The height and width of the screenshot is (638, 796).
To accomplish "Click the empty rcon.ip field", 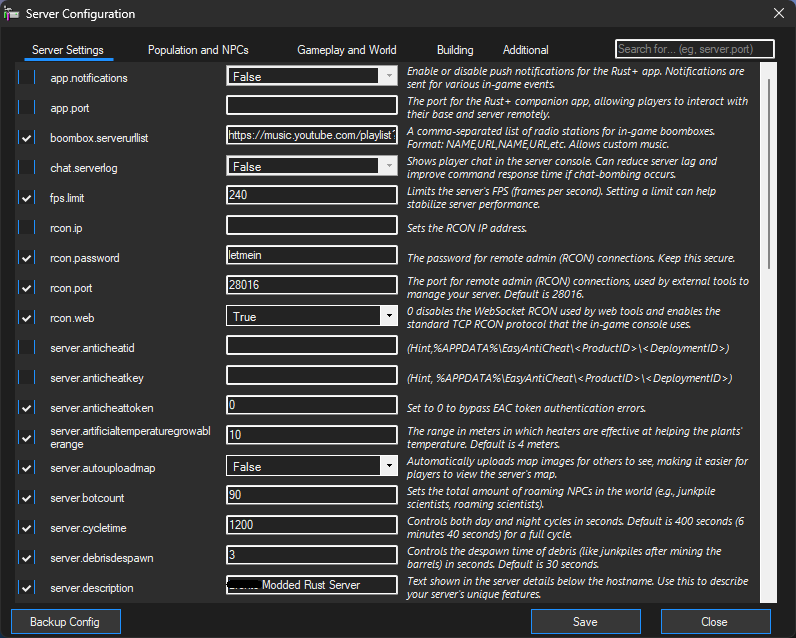I will (312, 225).
